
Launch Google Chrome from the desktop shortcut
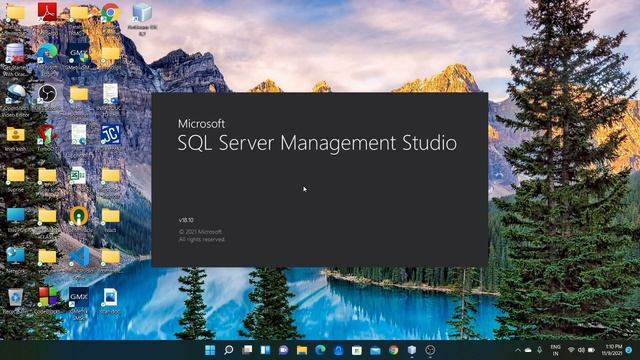[111, 12]
